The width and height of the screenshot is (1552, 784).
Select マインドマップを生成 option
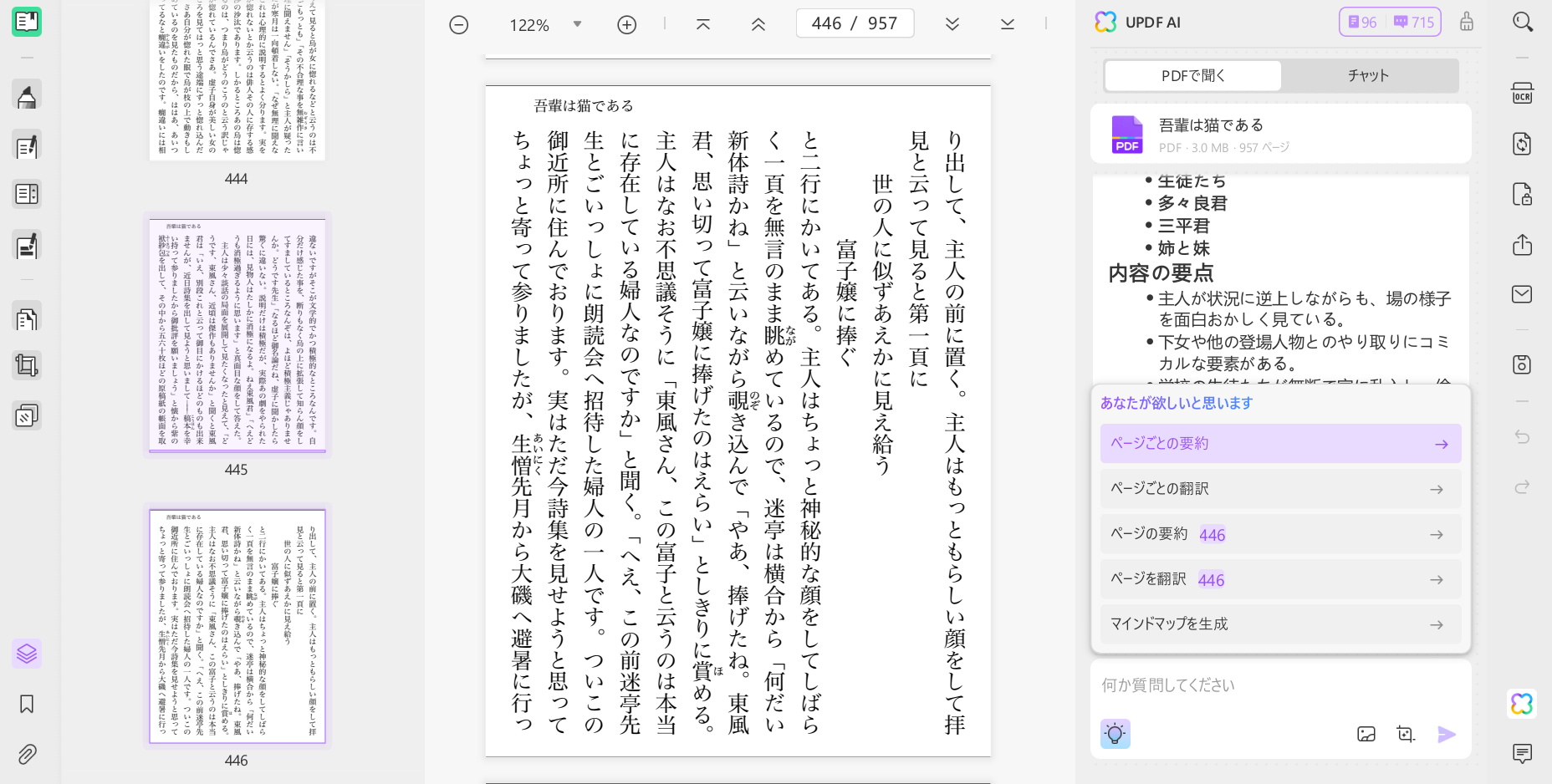point(1279,624)
